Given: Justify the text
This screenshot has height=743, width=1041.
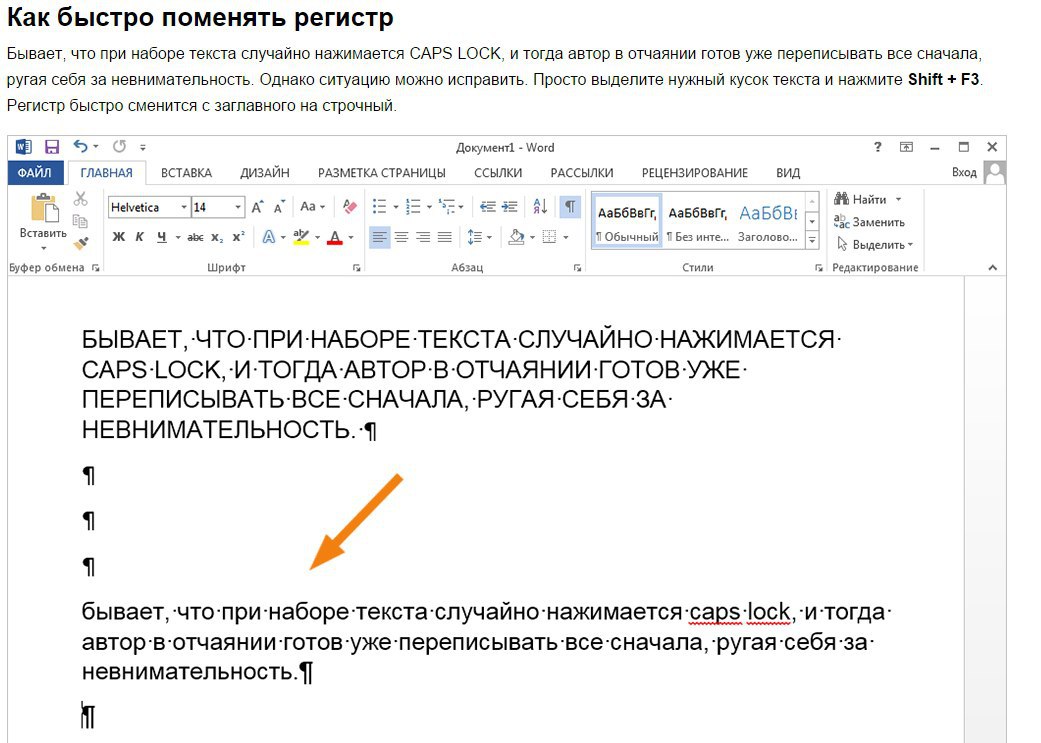Looking at the screenshot, I should 445,237.
